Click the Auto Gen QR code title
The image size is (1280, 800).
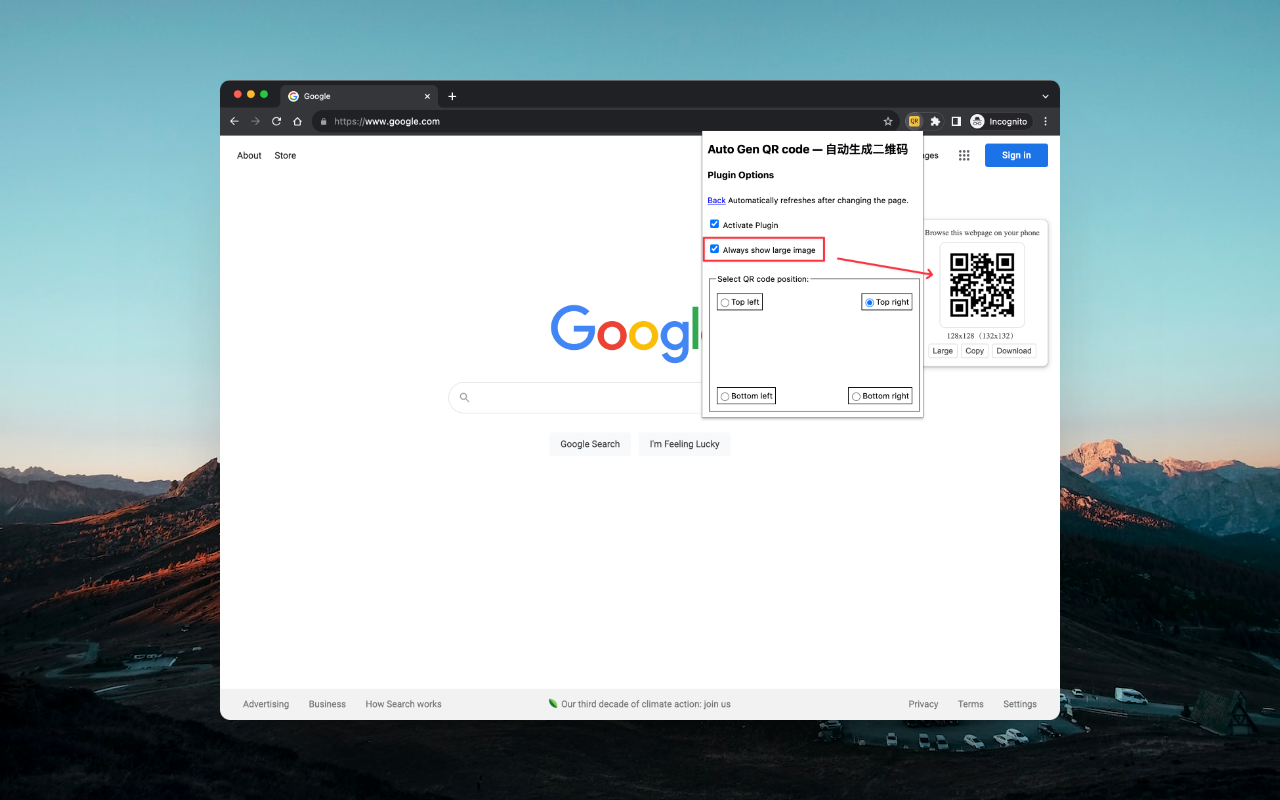click(x=808, y=149)
